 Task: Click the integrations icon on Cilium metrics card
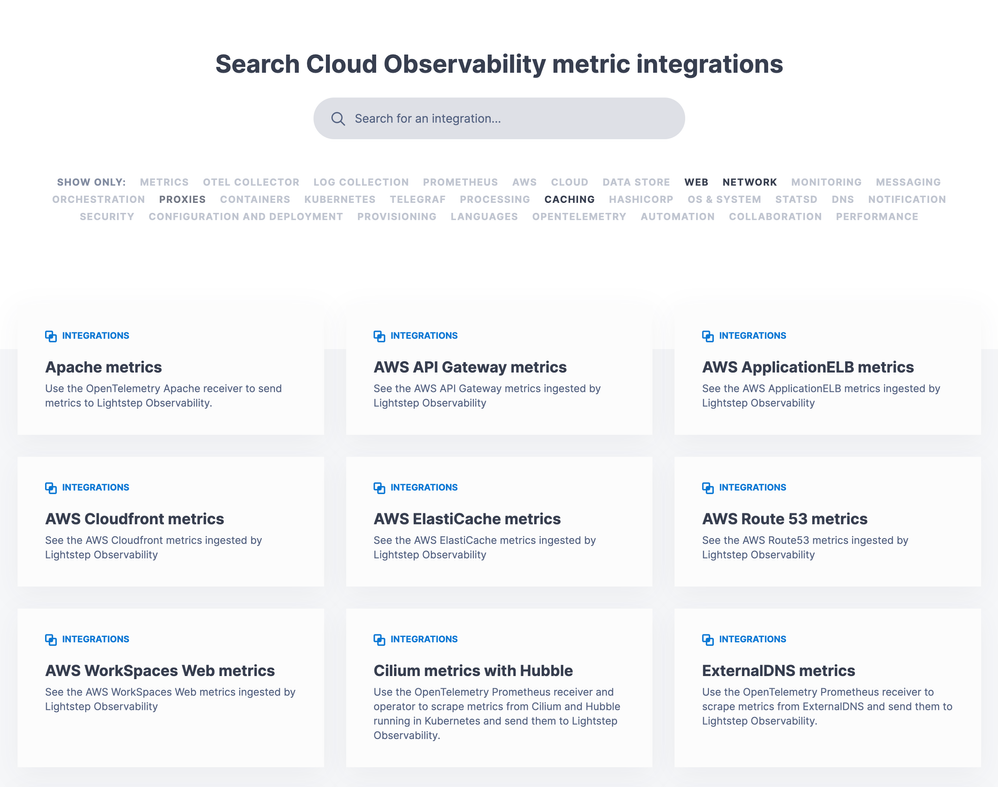tap(379, 640)
